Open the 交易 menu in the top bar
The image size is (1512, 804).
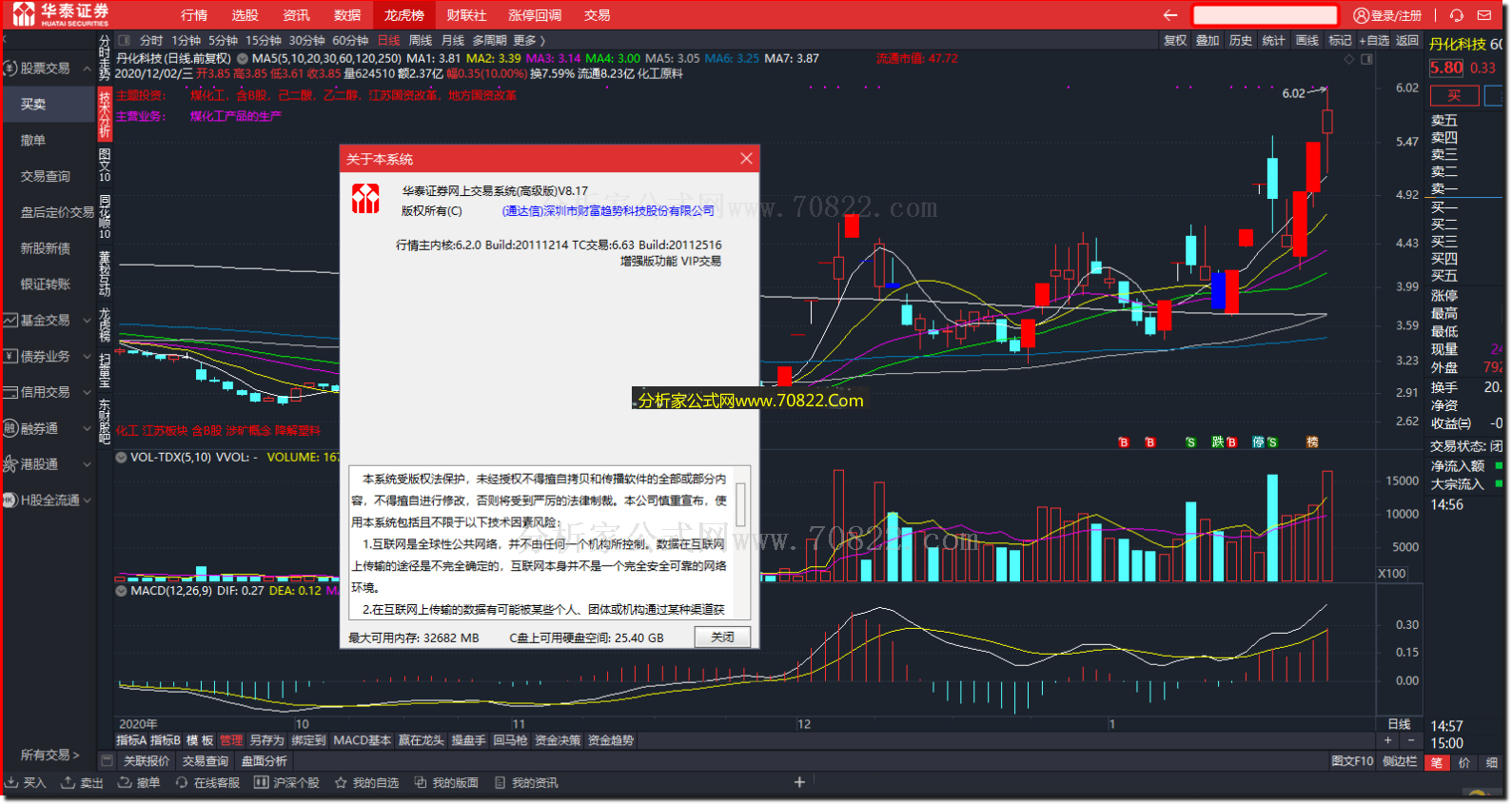tap(597, 15)
